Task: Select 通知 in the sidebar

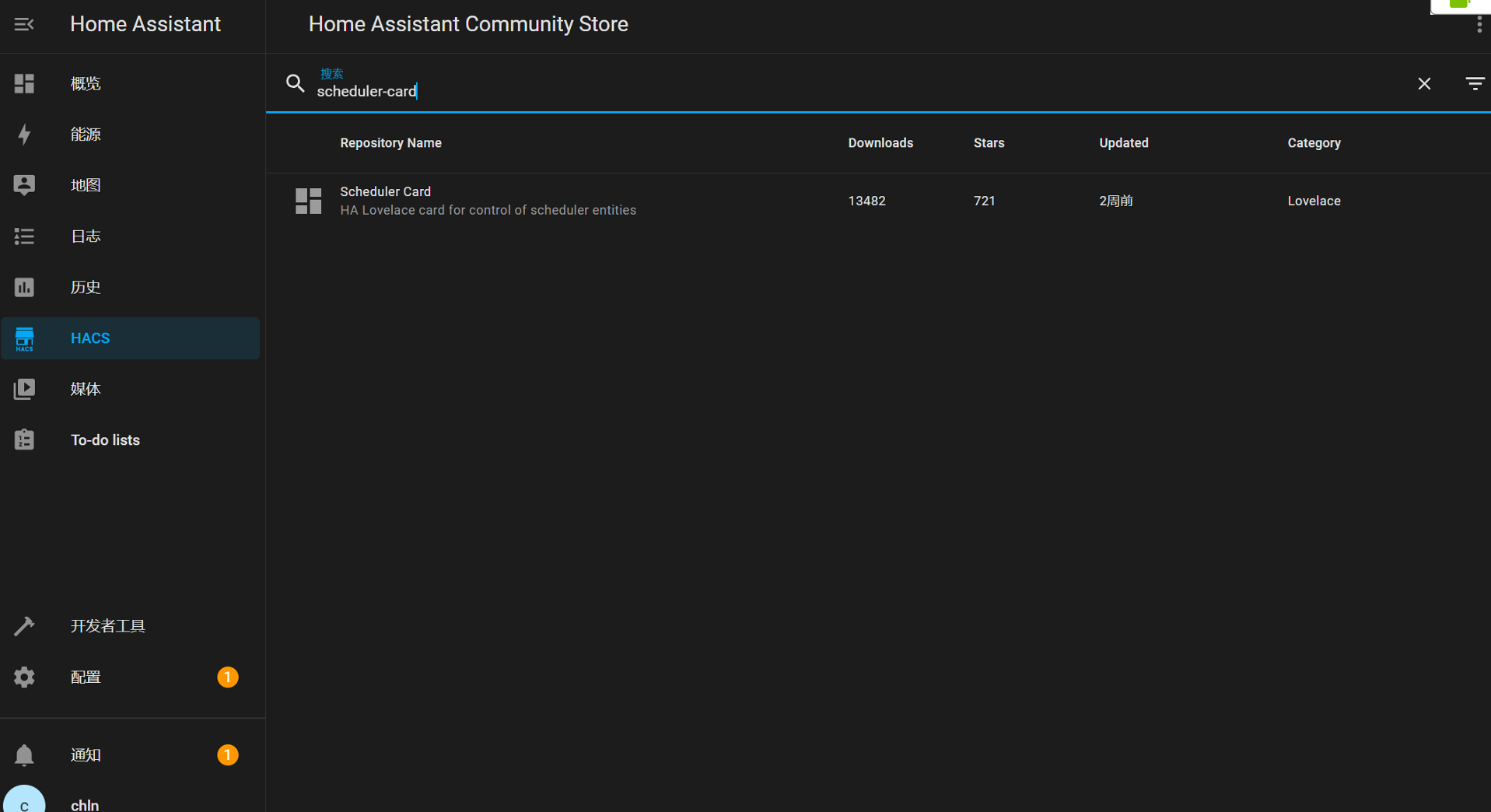Action: (131, 754)
